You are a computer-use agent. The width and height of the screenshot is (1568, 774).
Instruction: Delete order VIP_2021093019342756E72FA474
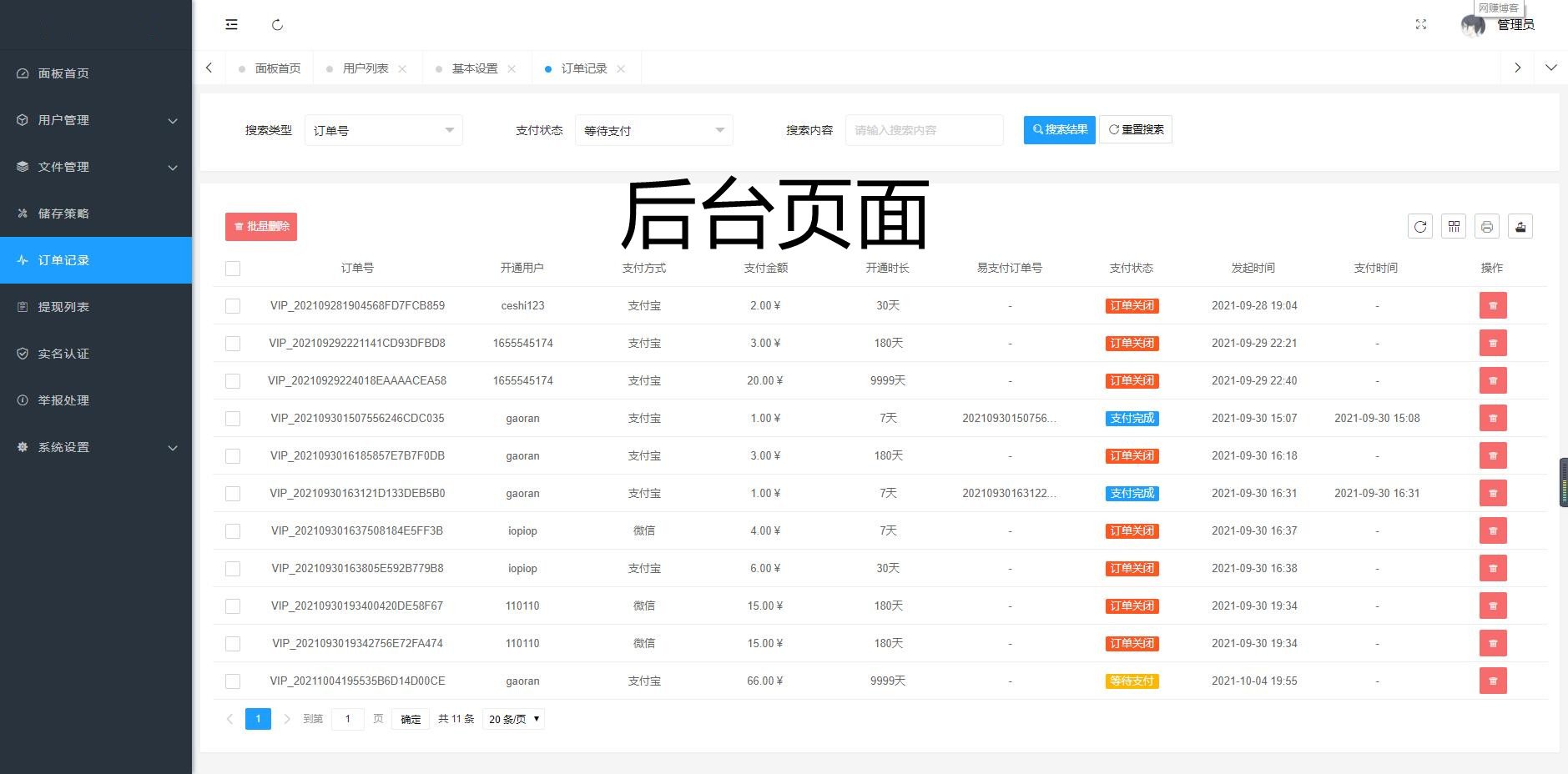[1493, 643]
